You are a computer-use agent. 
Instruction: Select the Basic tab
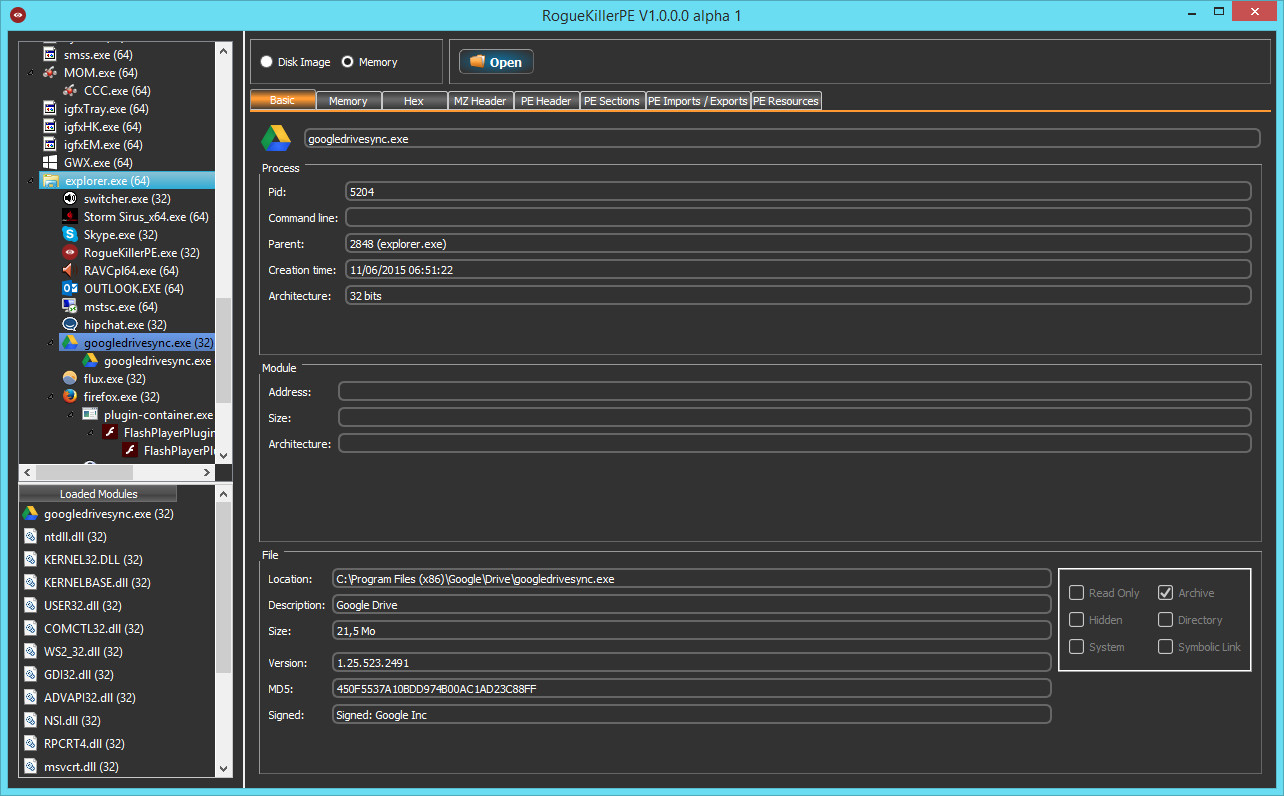click(283, 100)
